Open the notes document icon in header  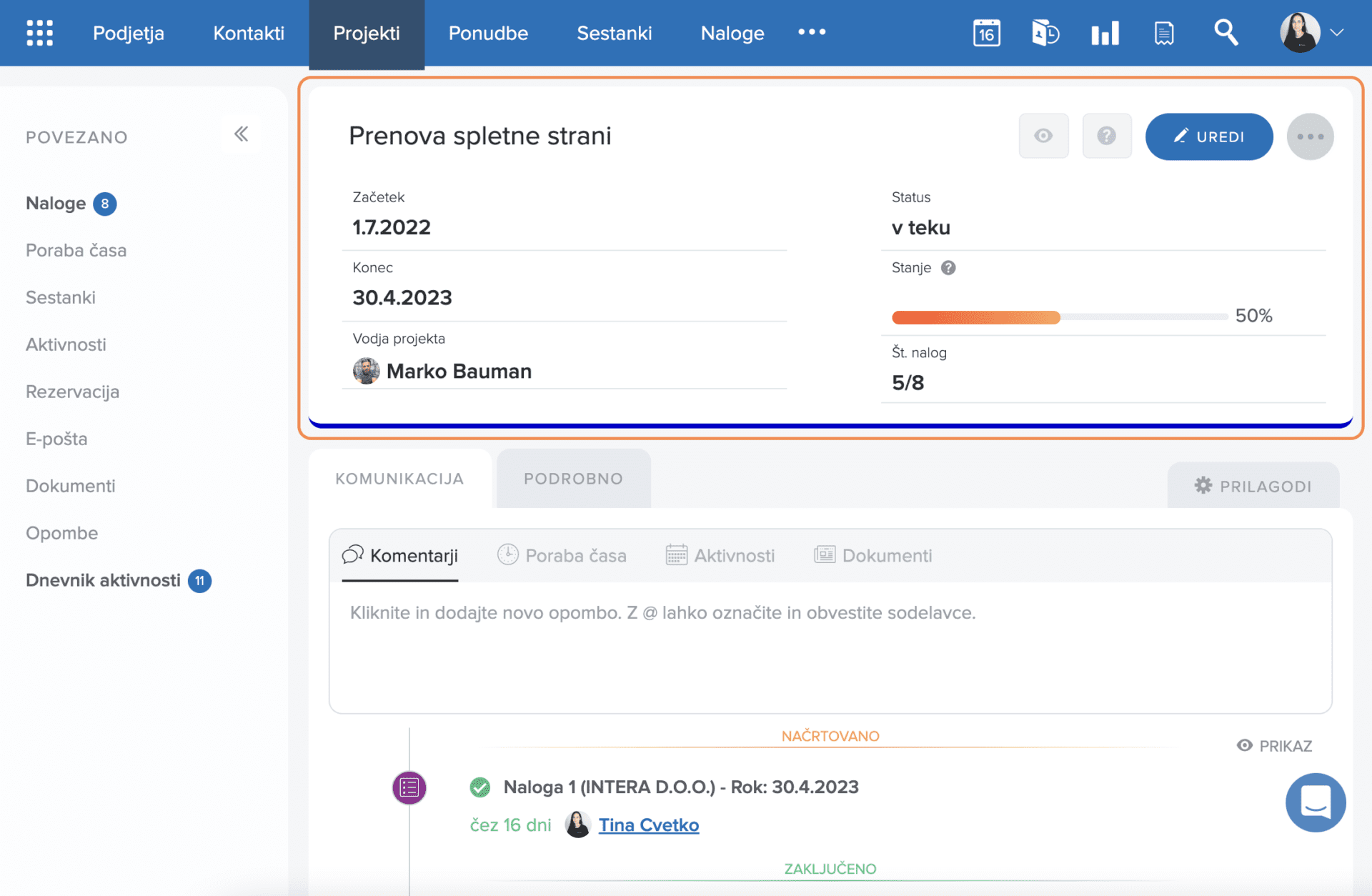point(1164,33)
